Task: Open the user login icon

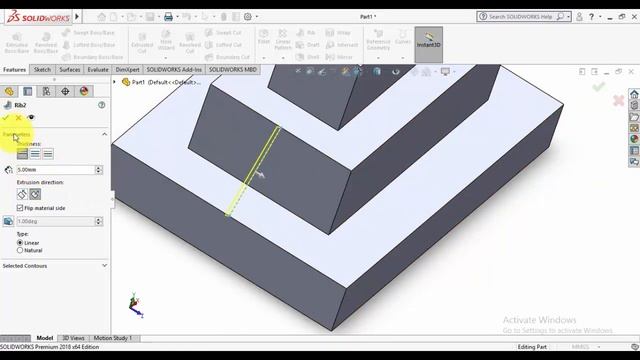Action: click(x=579, y=17)
